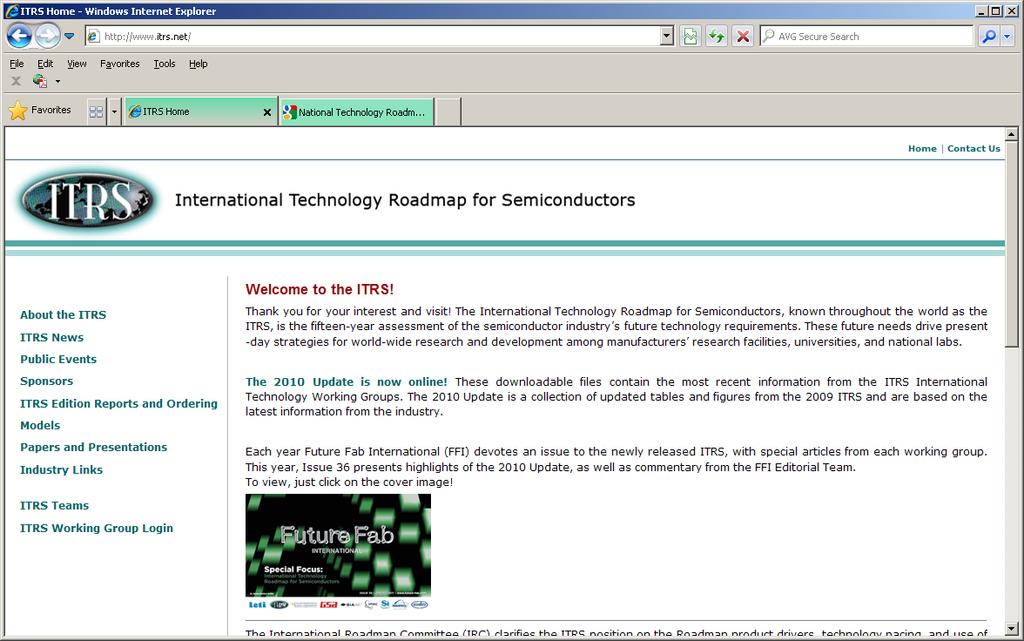Close the ITRS Home tab
The width and height of the screenshot is (1024, 641).
tap(267, 112)
